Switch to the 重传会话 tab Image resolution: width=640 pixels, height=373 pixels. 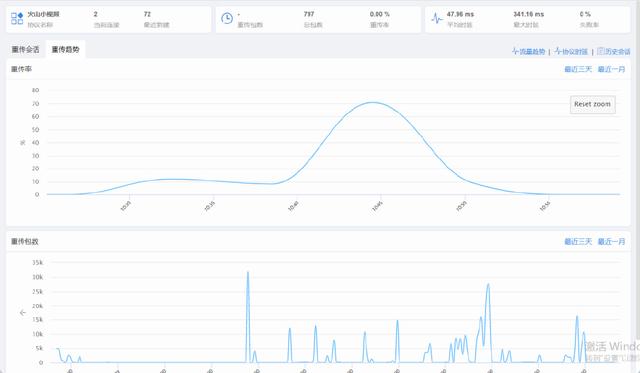[x=25, y=49]
